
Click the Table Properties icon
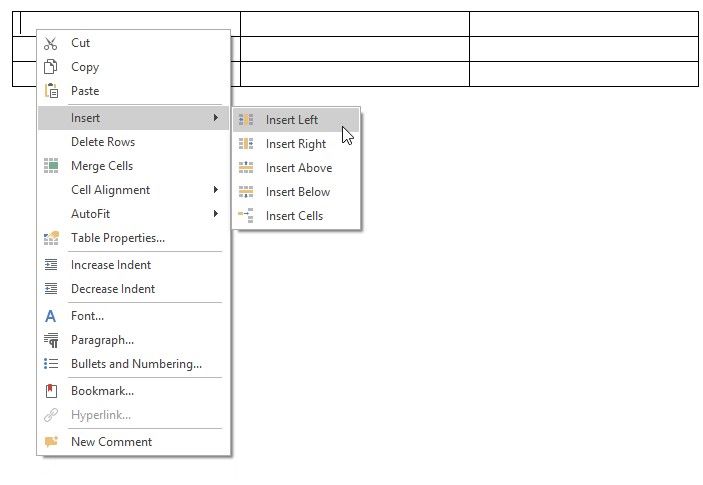tap(51, 238)
